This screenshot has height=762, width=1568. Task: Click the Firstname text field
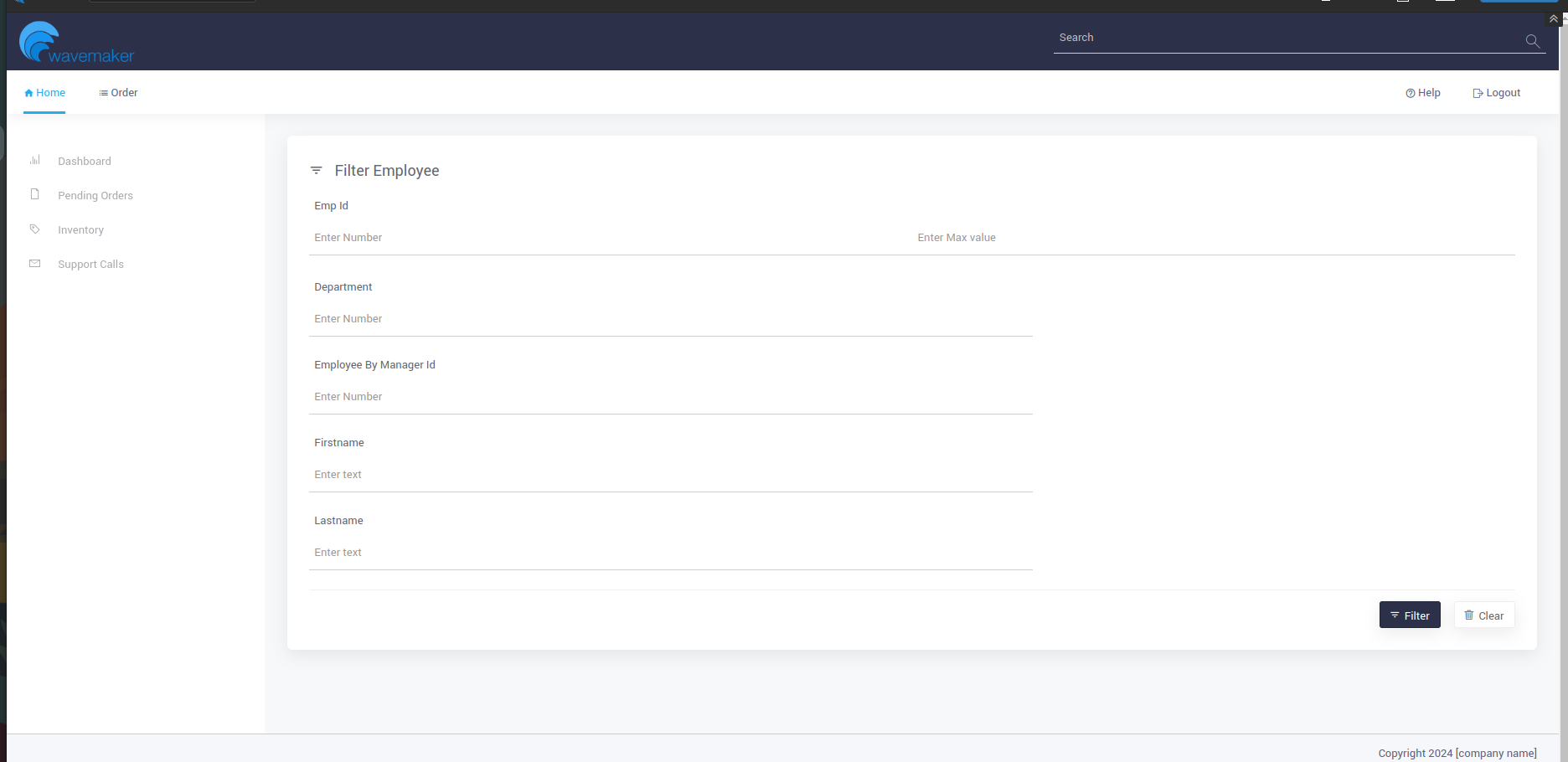pyautogui.click(x=670, y=475)
